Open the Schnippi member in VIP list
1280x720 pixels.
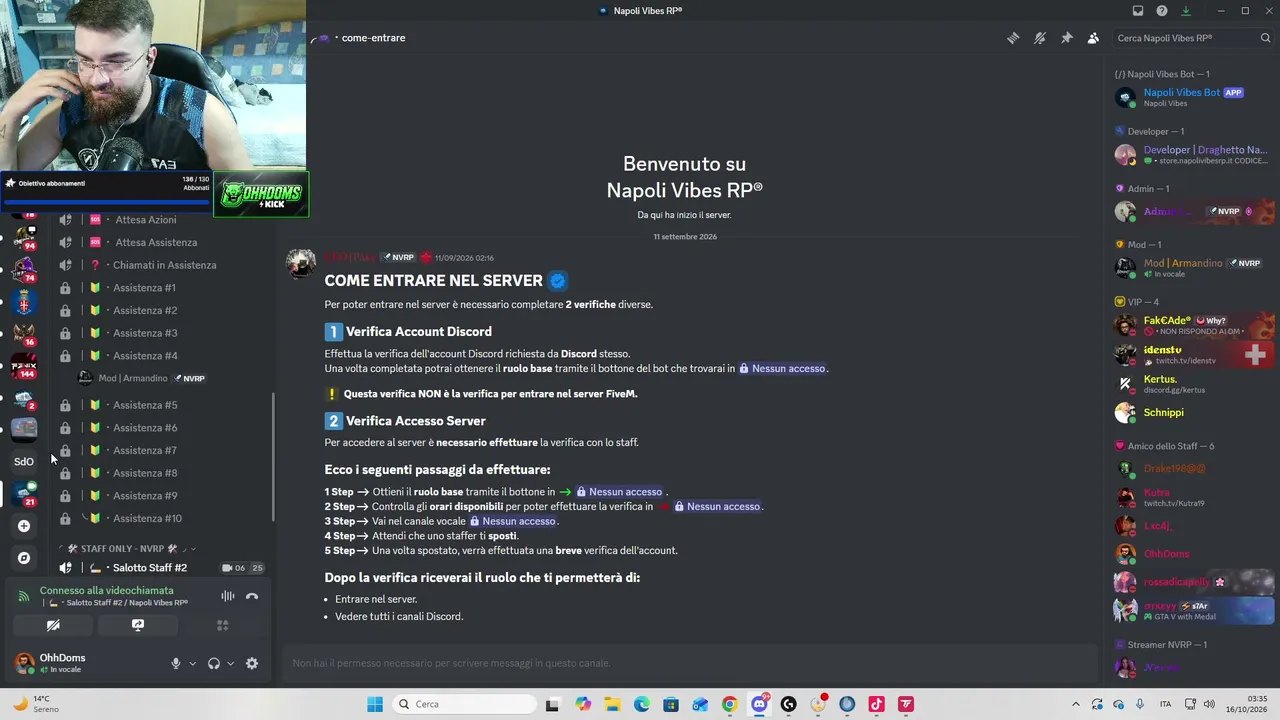[x=1194, y=412]
